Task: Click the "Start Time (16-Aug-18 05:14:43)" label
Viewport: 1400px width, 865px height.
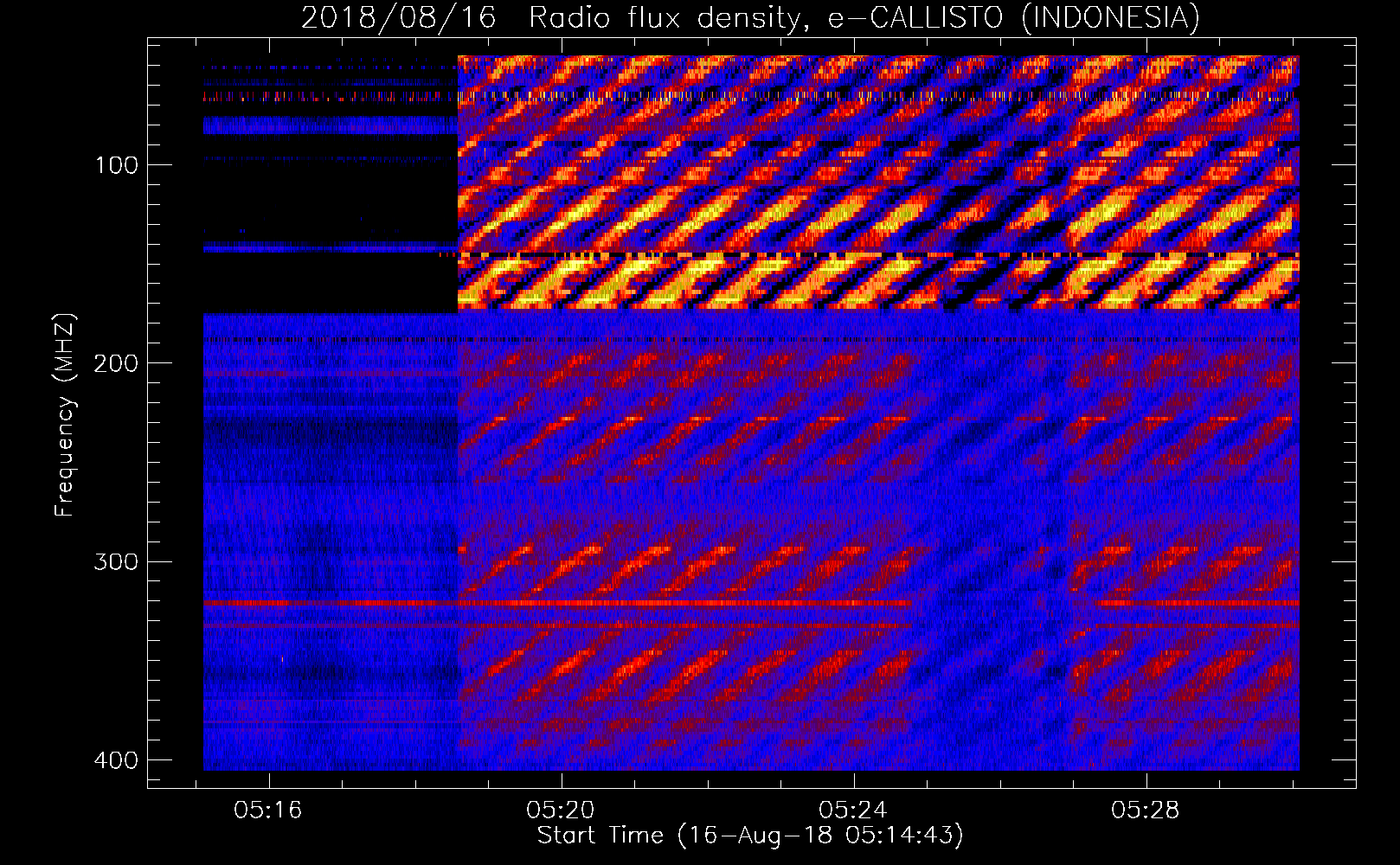Action: pos(750,836)
